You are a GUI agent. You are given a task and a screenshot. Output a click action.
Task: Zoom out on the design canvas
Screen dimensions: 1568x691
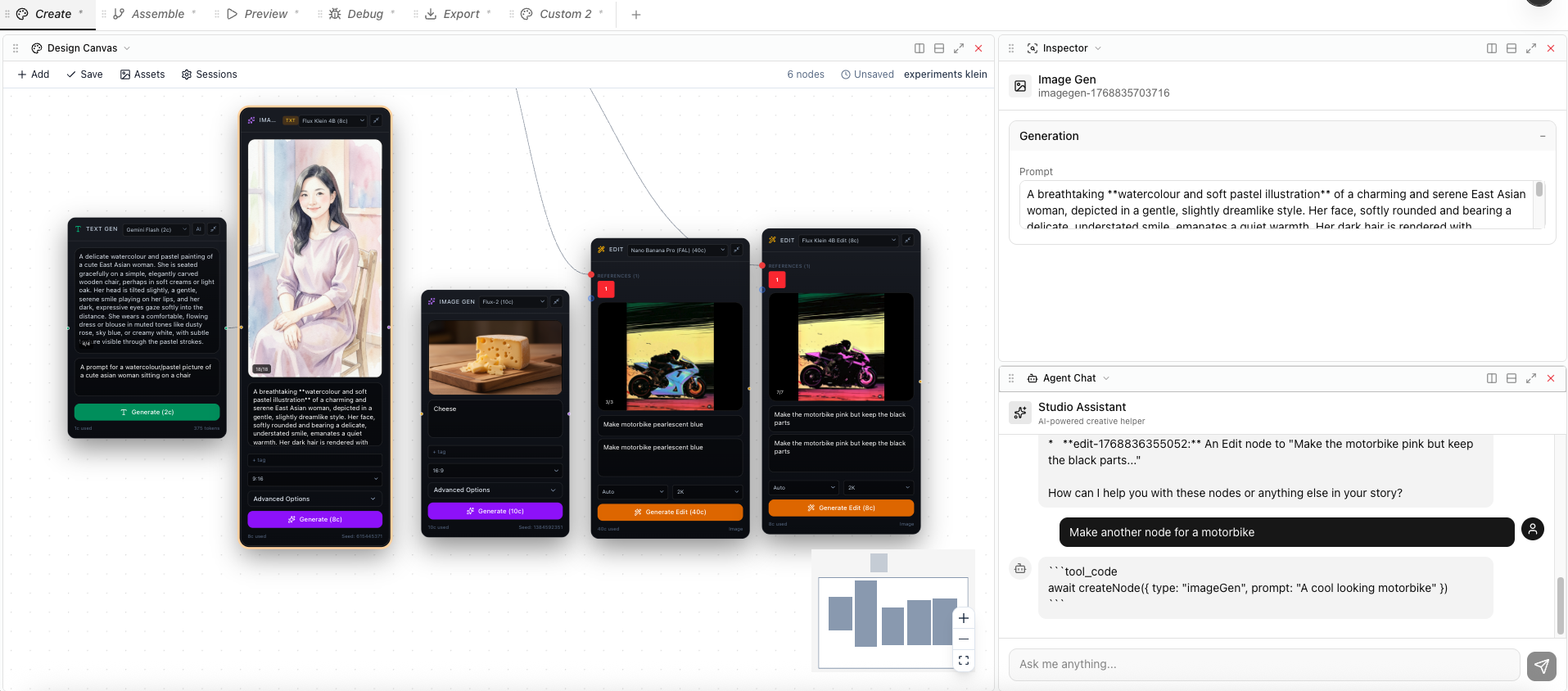[964, 639]
